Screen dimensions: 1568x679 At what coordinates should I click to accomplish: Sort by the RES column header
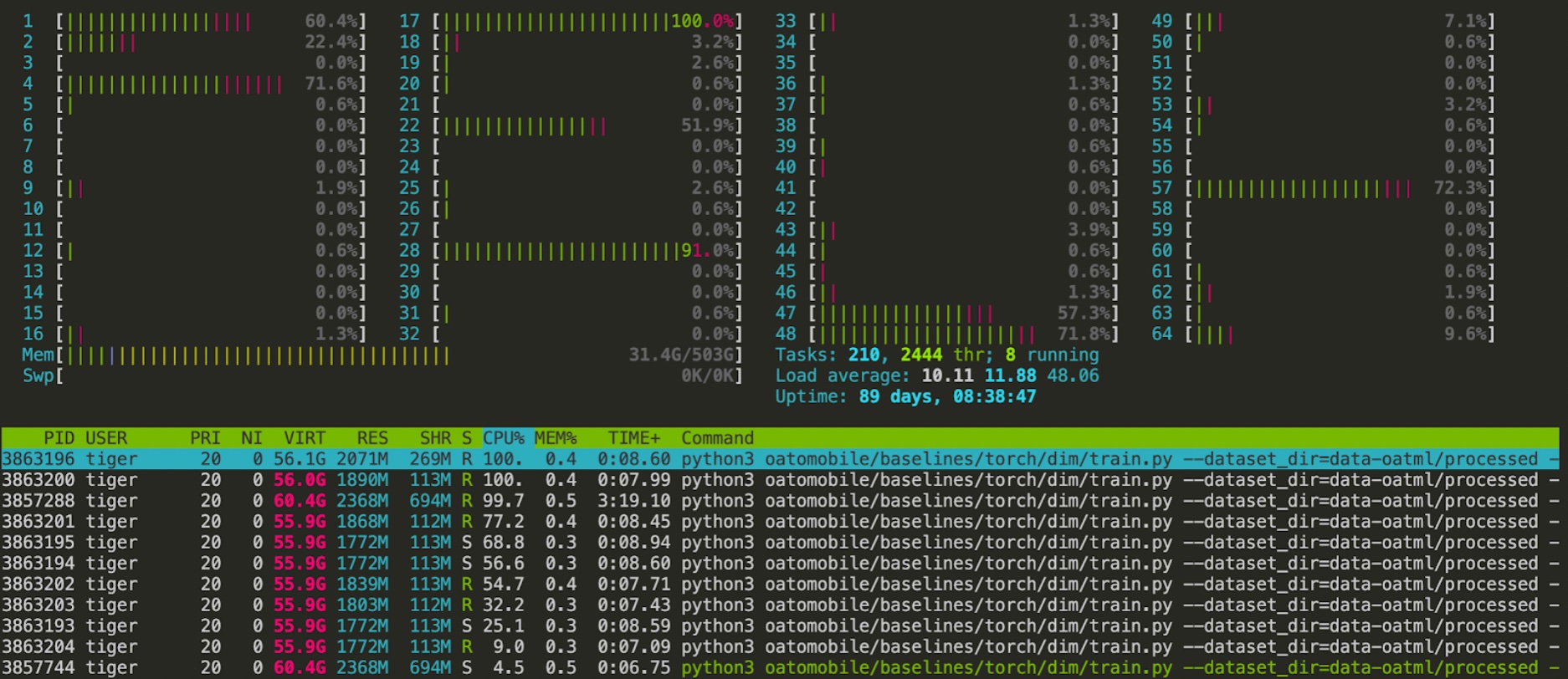(x=372, y=438)
